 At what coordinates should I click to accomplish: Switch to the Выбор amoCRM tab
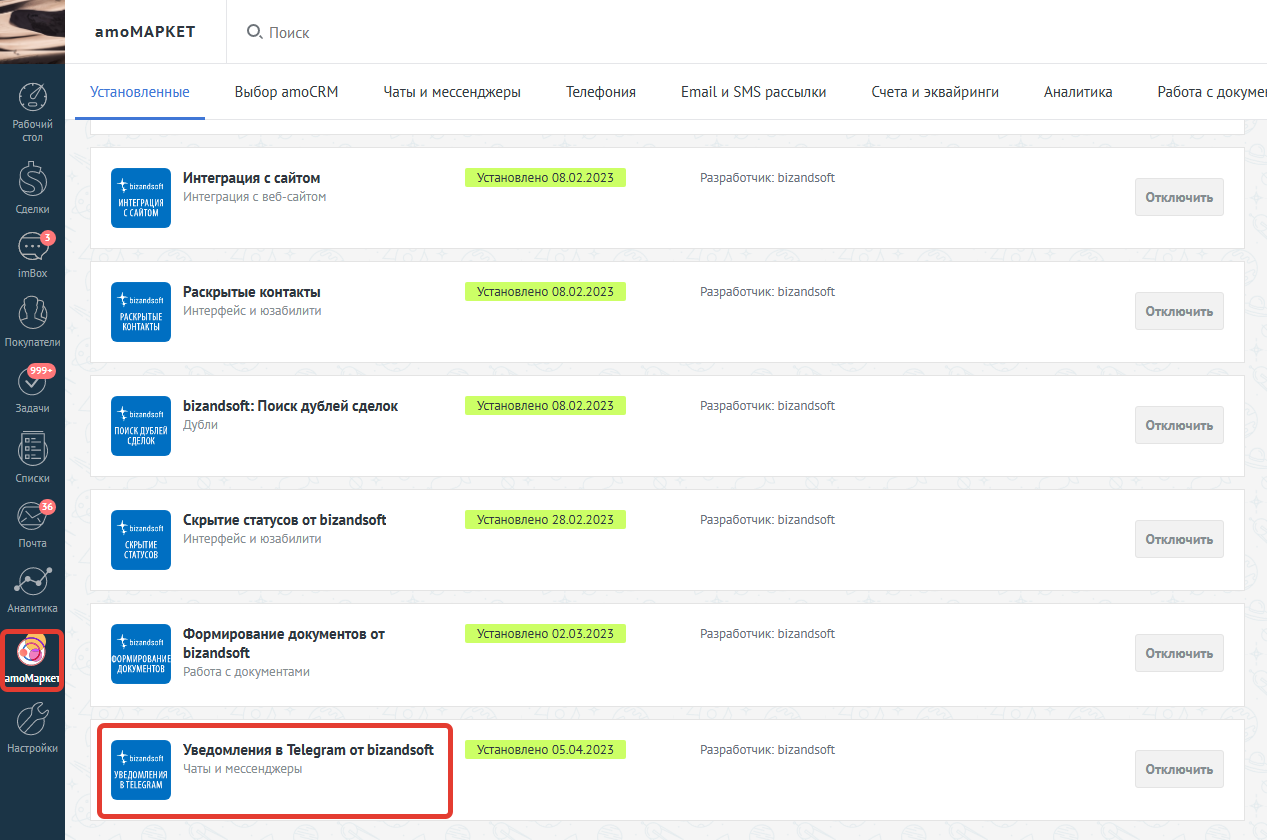(x=287, y=92)
